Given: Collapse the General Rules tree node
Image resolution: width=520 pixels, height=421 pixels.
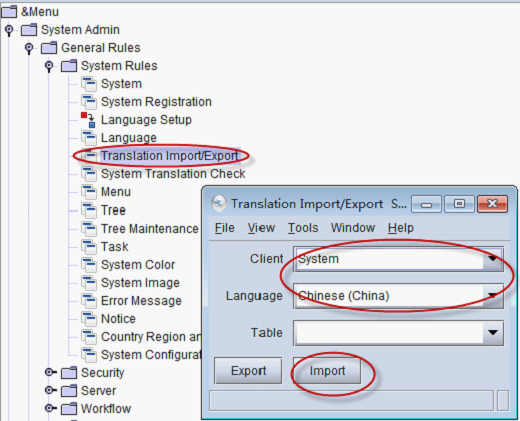Looking at the screenshot, I should pos(29,48).
